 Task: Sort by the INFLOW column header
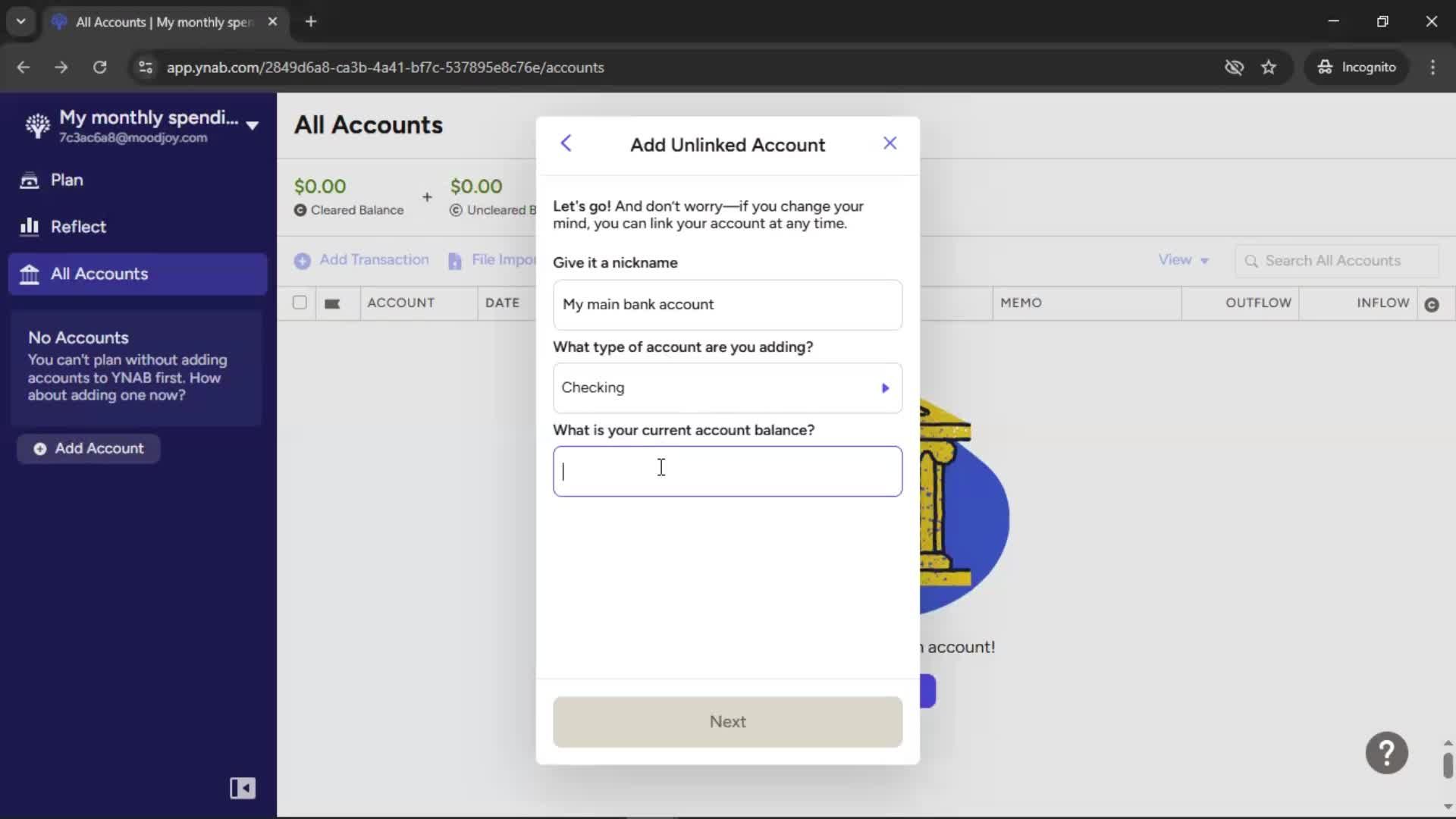pyautogui.click(x=1382, y=303)
